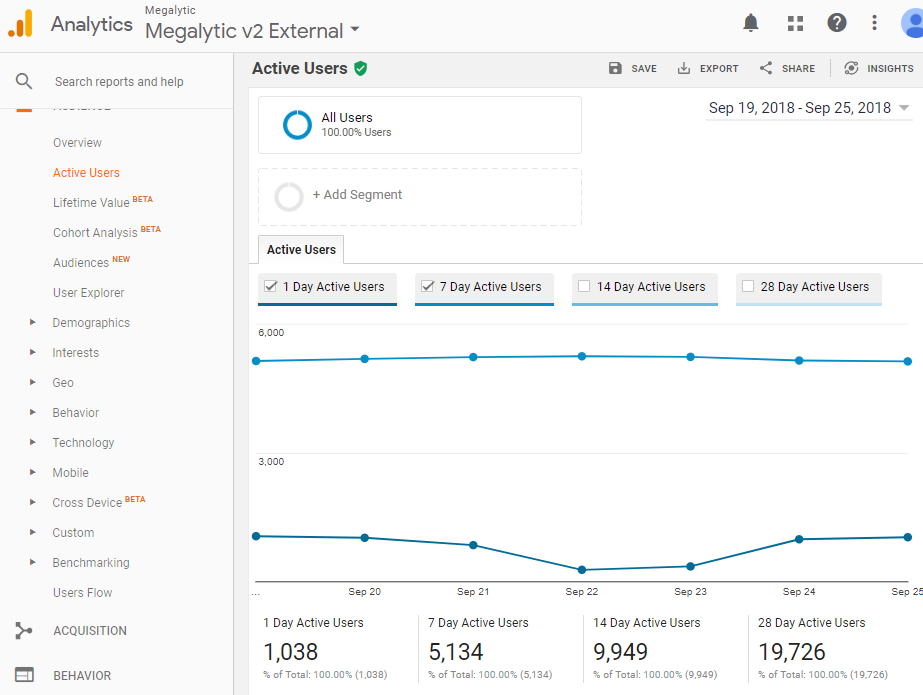This screenshot has width=923, height=695.
Task: Open Cohort Analysis report
Action: [95, 233]
